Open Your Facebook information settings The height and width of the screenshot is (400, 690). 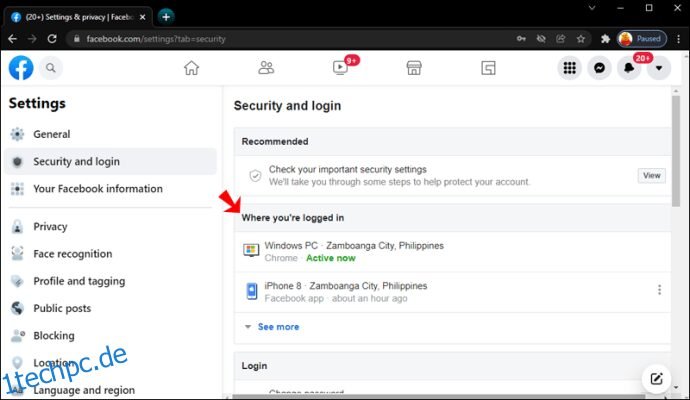click(x=110, y=189)
